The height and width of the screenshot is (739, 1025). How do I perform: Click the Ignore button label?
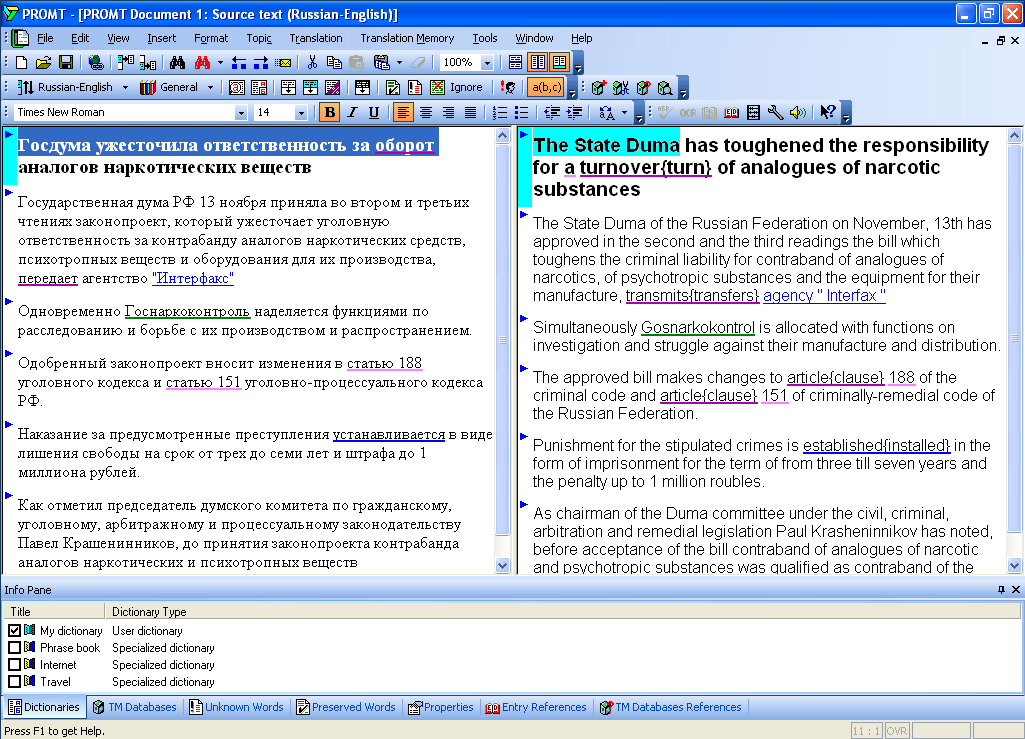(466, 88)
